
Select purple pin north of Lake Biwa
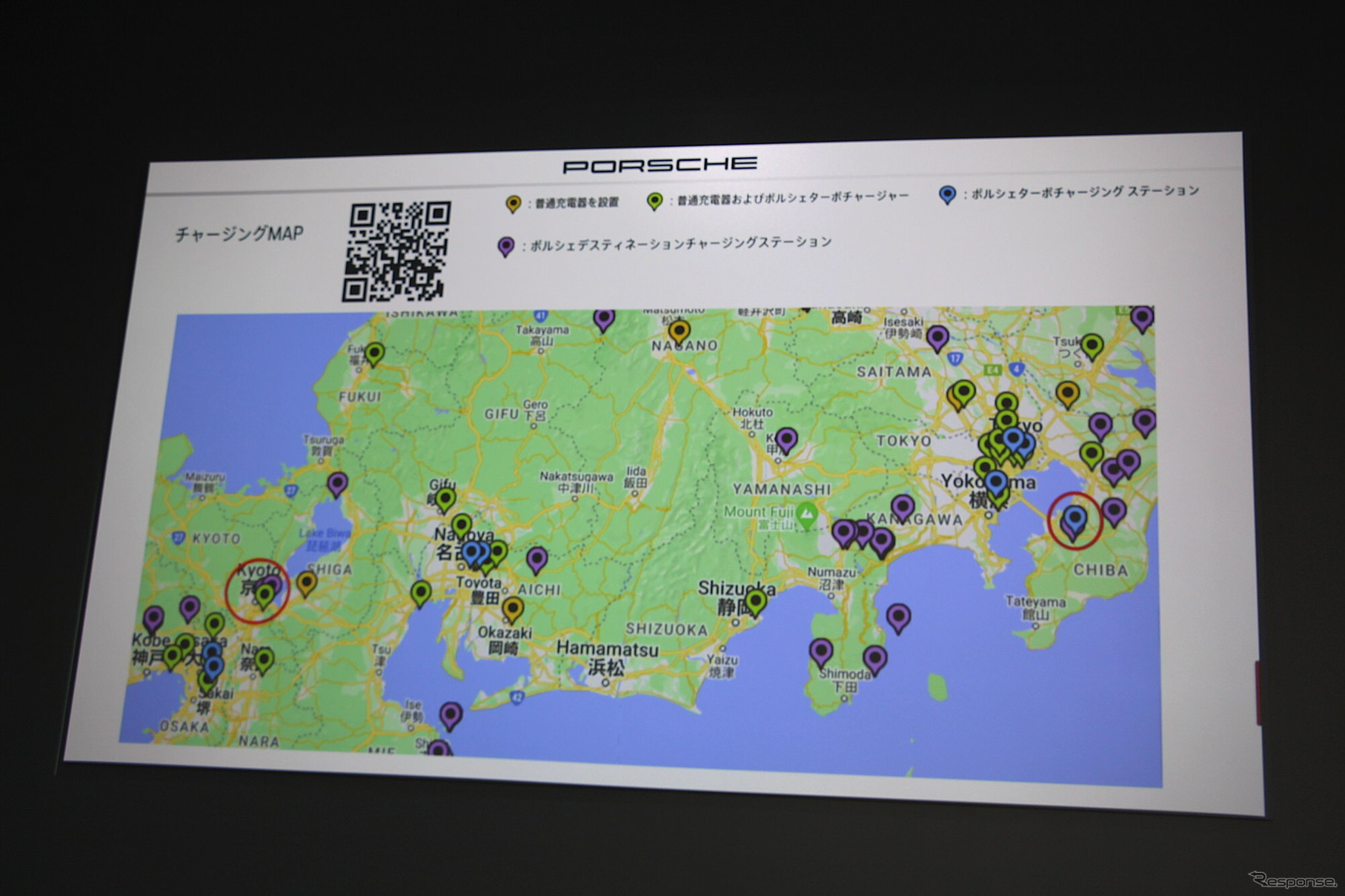click(x=337, y=484)
